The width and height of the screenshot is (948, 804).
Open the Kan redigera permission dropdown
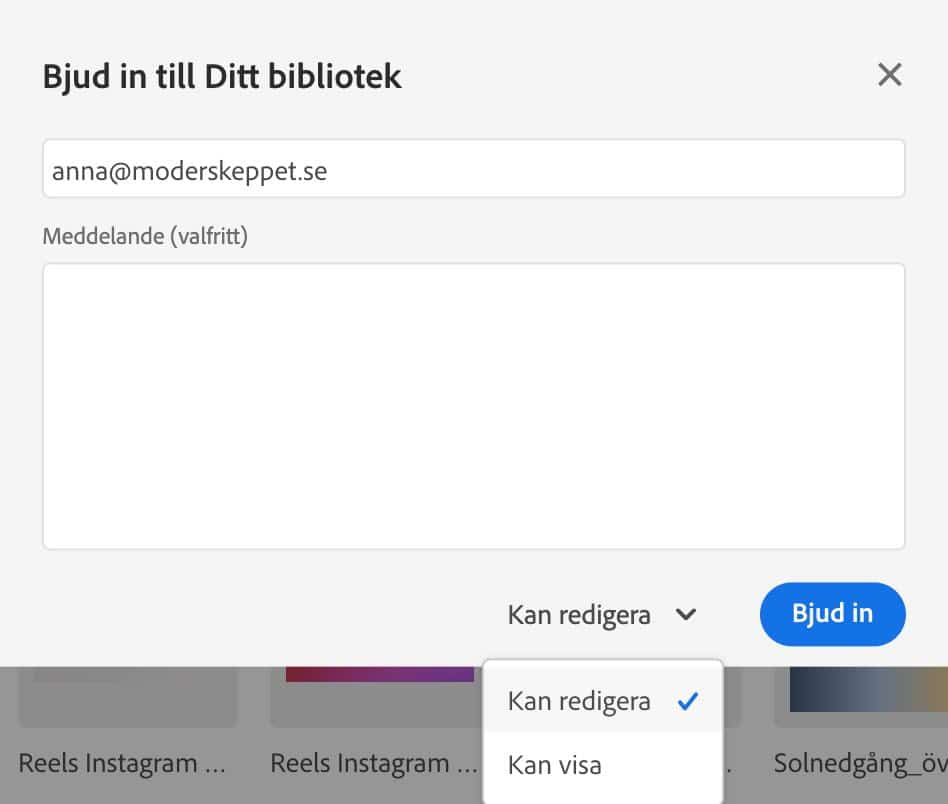pos(602,615)
